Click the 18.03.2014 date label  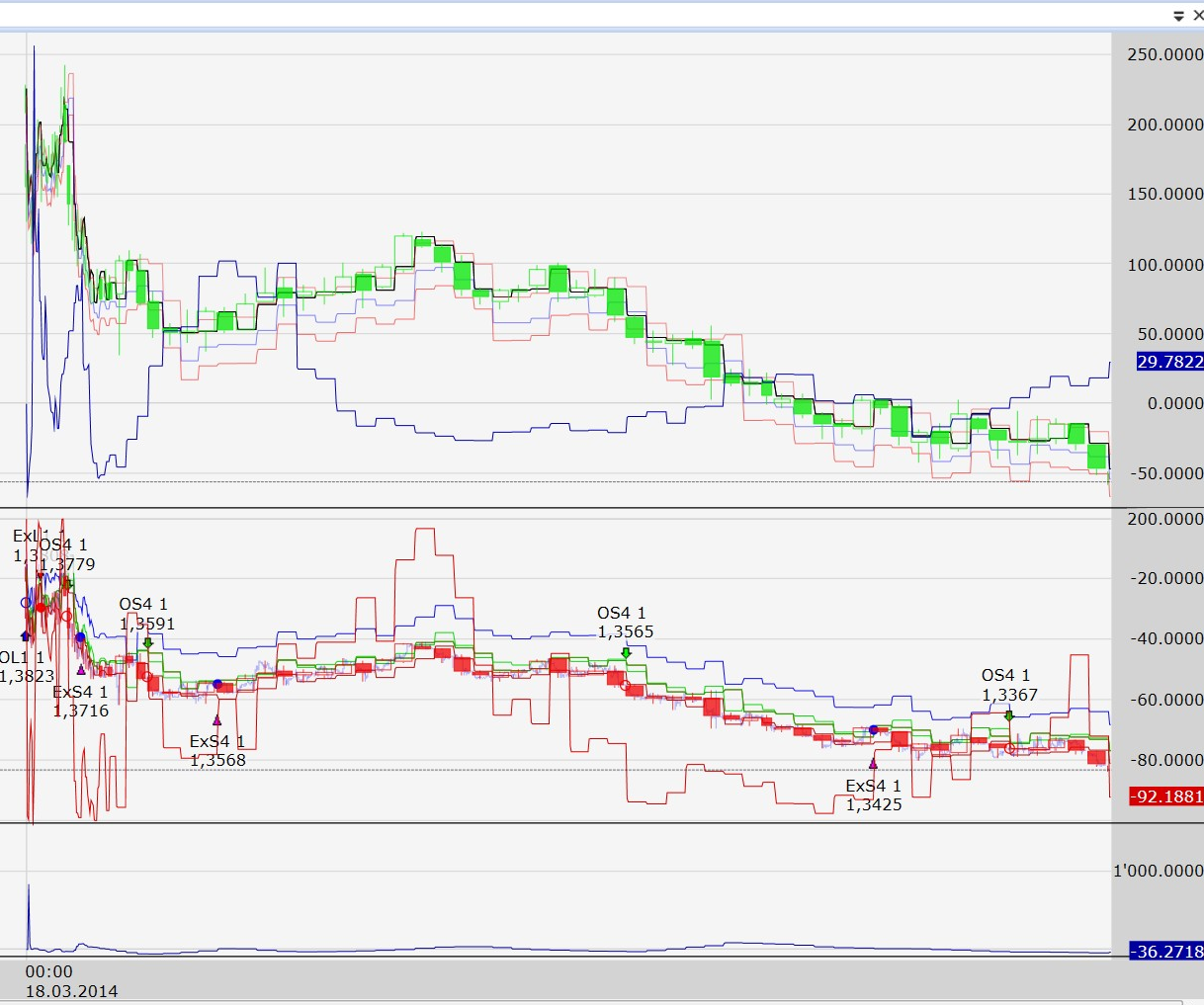(71, 991)
